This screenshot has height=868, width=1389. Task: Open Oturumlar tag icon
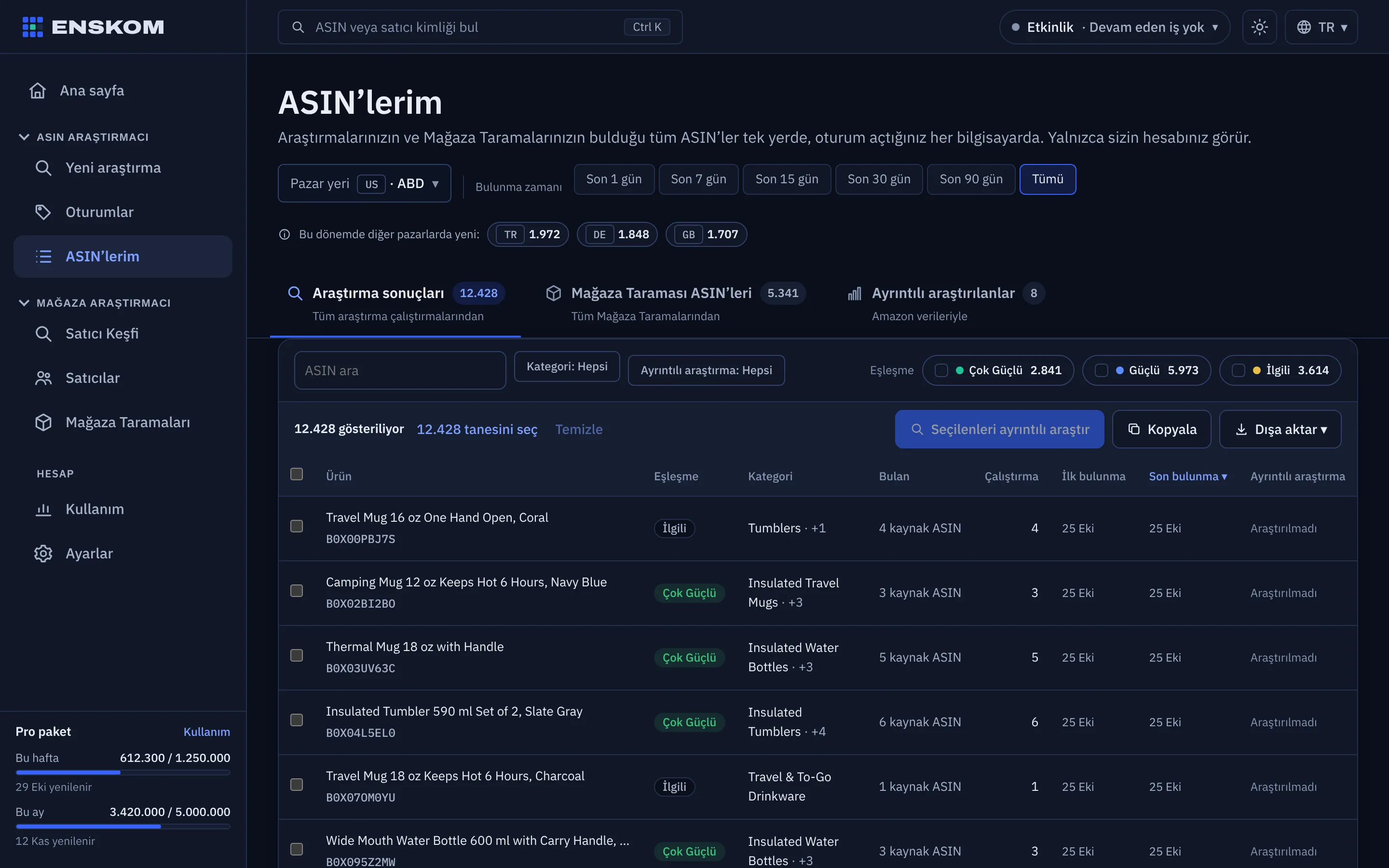[43, 212]
